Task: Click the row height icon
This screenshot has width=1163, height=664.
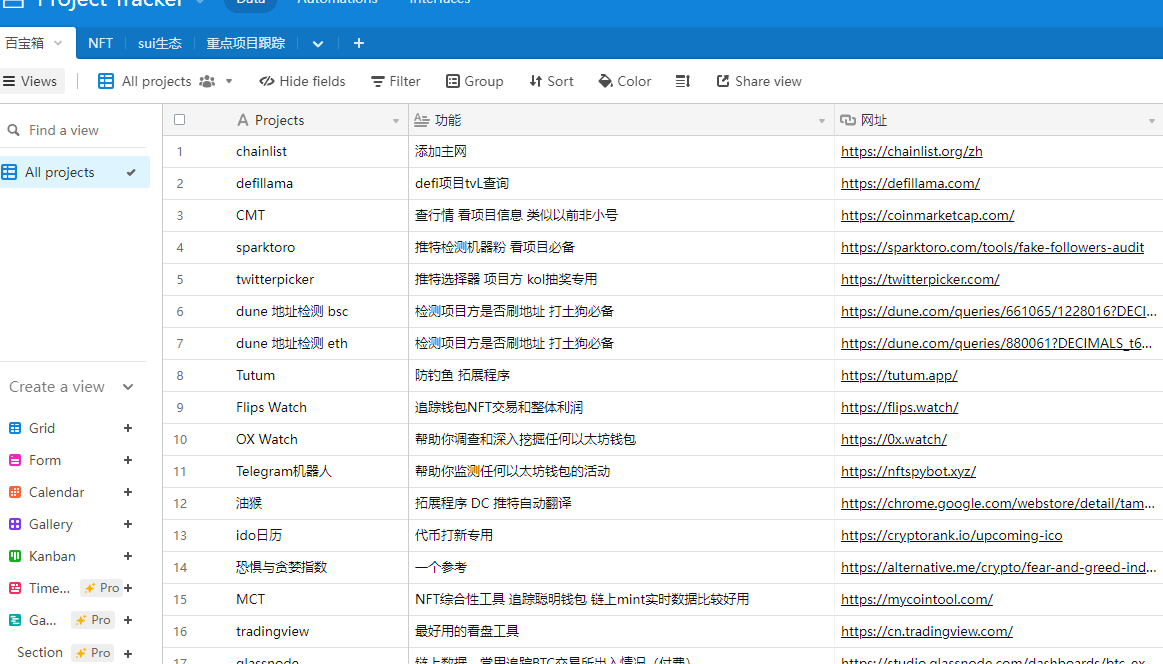Action: click(682, 81)
